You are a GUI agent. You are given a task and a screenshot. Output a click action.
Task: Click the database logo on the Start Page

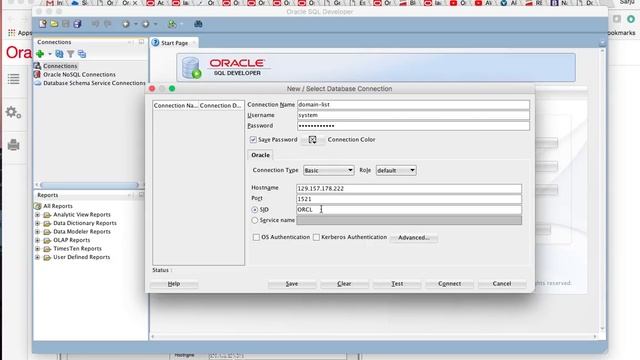191,68
